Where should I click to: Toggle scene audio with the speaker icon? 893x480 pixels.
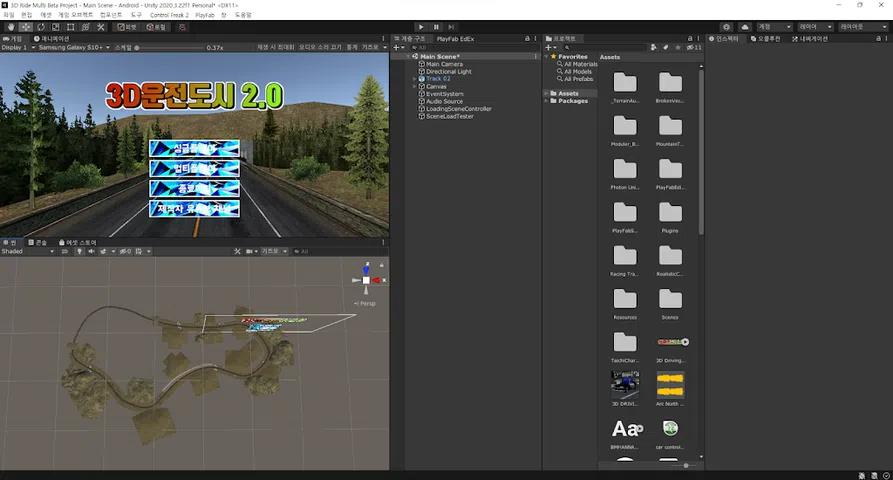pos(91,251)
